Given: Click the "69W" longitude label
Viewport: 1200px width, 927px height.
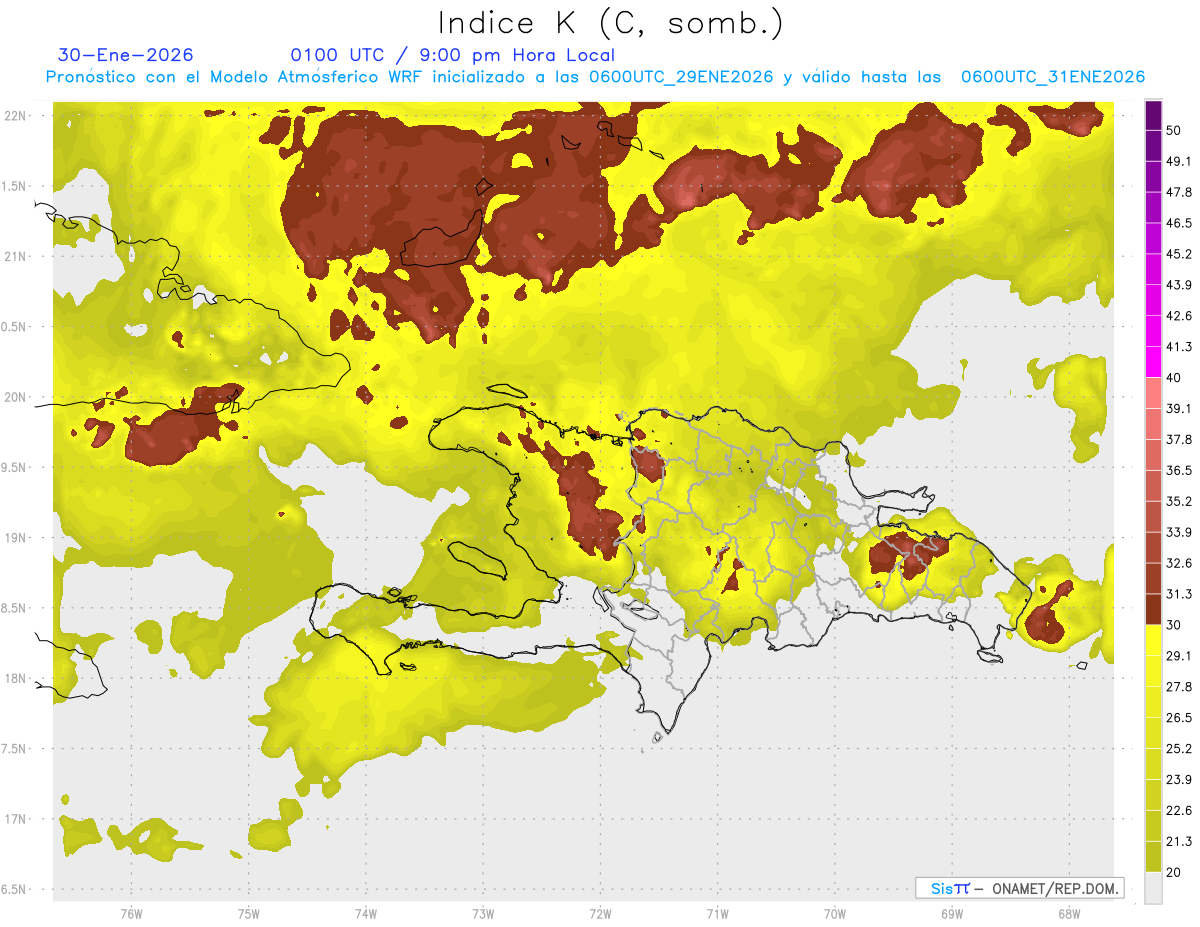Looking at the screenshot, I should pos(951,913).
